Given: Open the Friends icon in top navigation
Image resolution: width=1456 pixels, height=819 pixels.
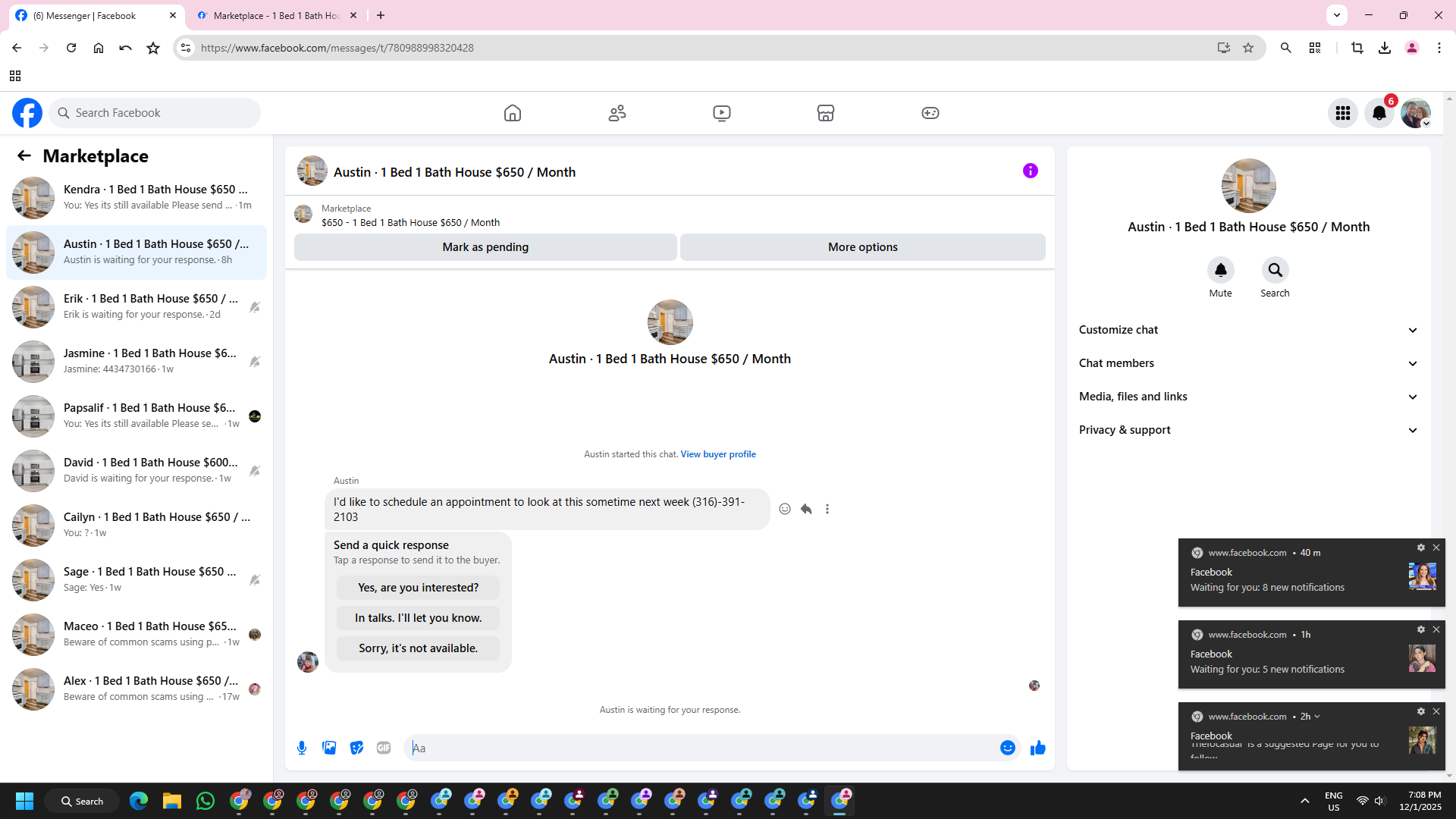Looking at the screenshot, I should coord(617,113).
